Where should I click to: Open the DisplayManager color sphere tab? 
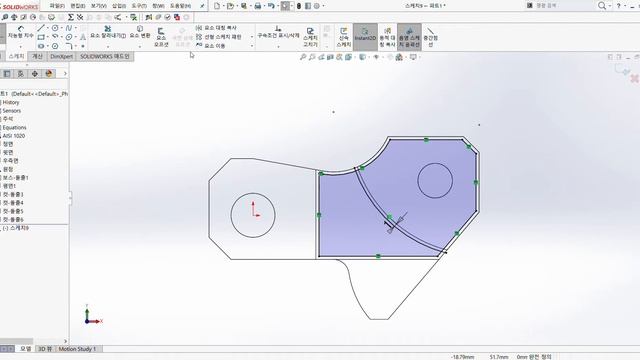(x=49, y=73)
